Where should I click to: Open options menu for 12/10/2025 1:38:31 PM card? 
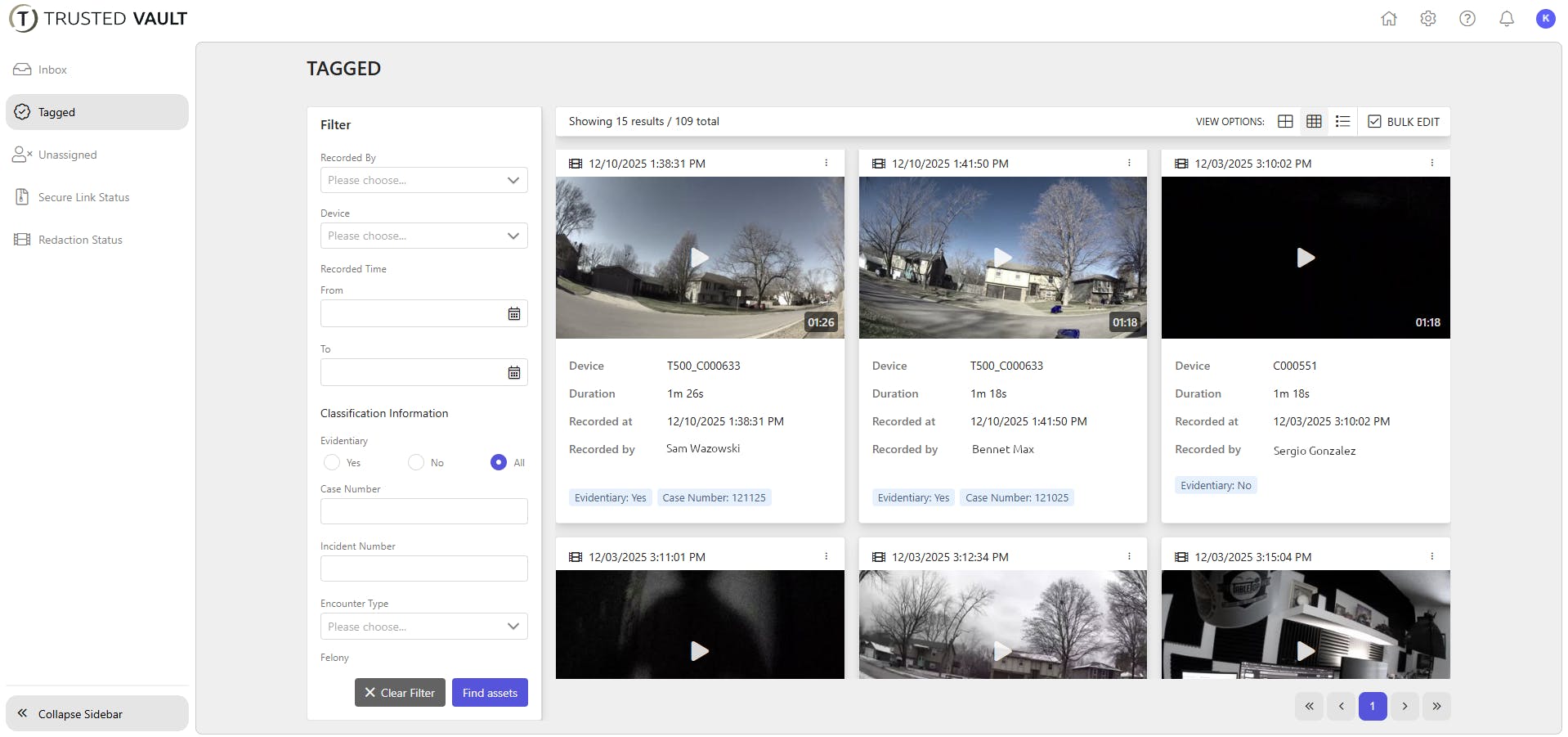[x=827, y=163]
